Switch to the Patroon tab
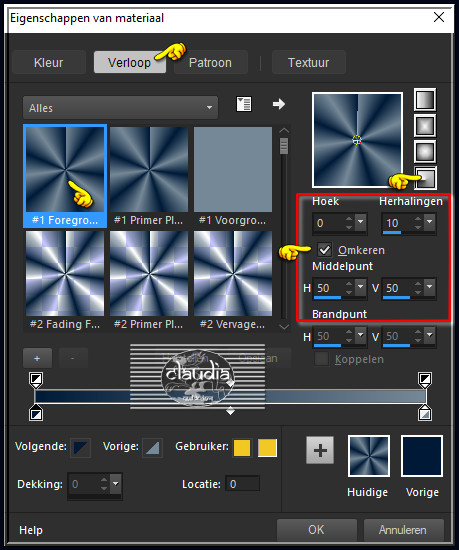The width and height of the screenshot is (459, 550). (x=210, y=62)
